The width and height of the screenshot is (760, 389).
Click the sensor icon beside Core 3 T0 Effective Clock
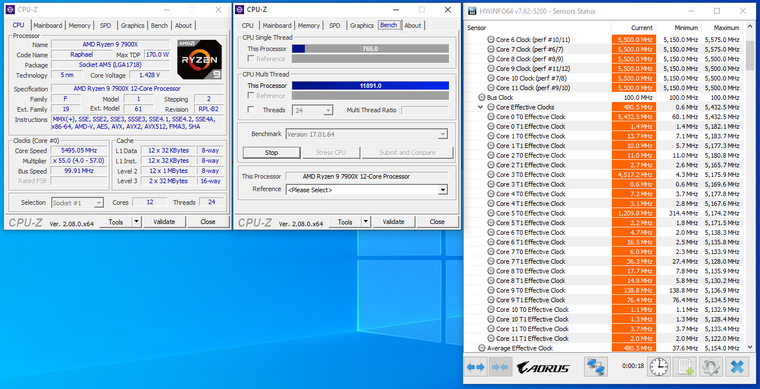(491, 174)
